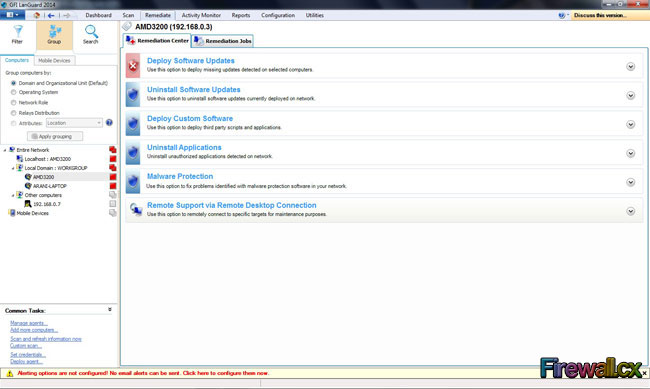650x389 pixels.
Task: Open Deploy Software Updates heading link
Action: click(191, 61)
